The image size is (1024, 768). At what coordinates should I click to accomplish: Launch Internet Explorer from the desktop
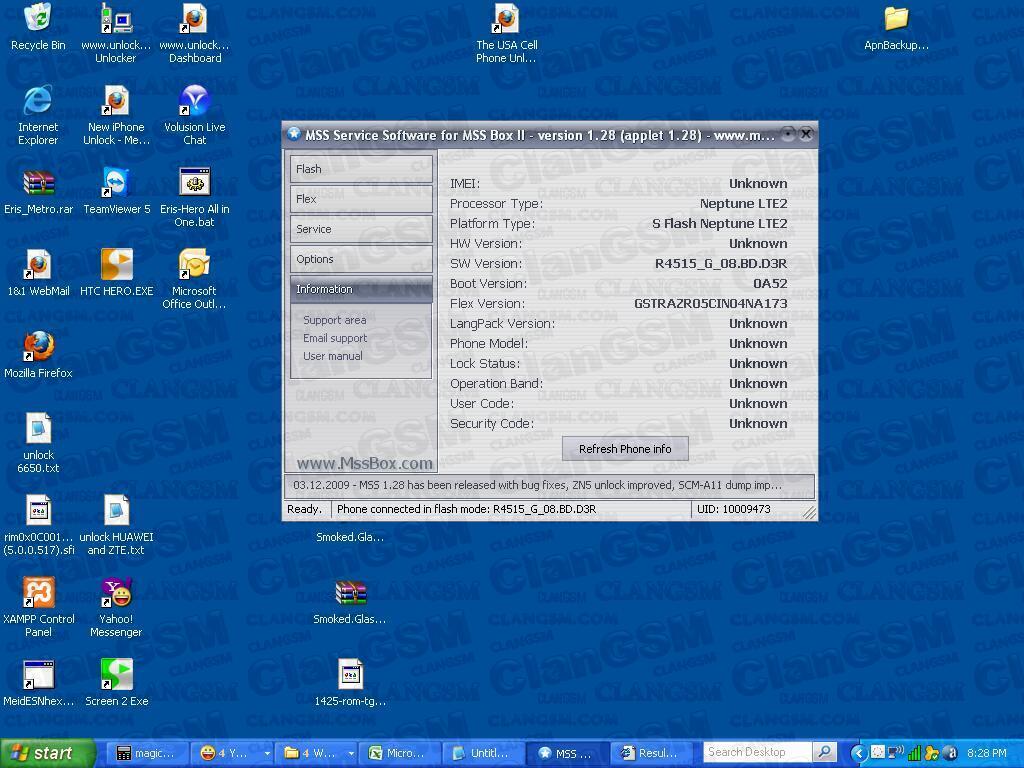click(x=38, y=101)
